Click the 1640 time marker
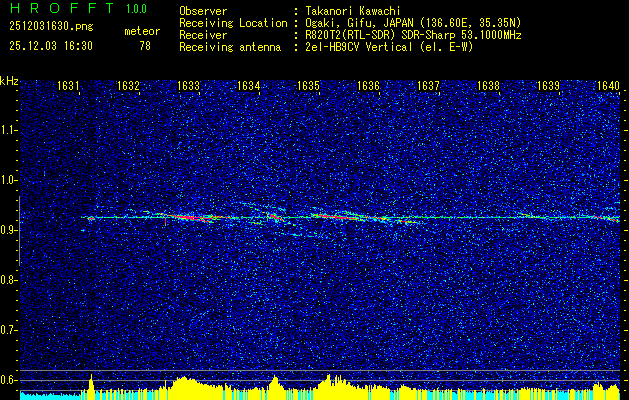 pyautogui.click(x=608, y=85)
